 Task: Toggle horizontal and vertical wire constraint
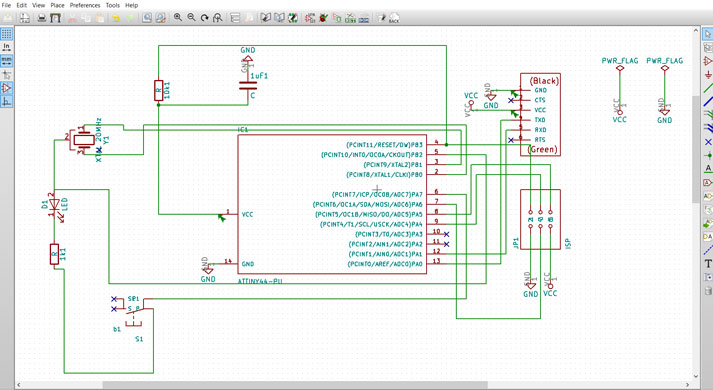tap(6, 101)
